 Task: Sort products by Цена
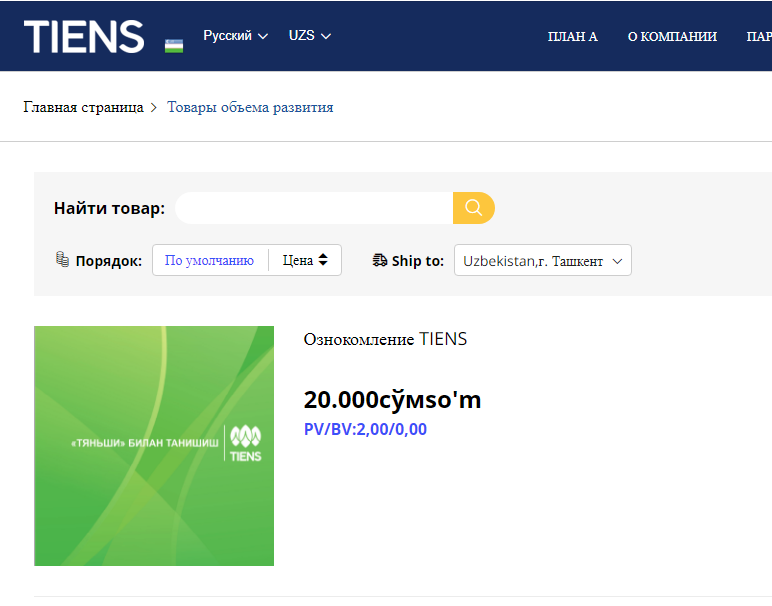pyautogui.click(x=305, y=260)
